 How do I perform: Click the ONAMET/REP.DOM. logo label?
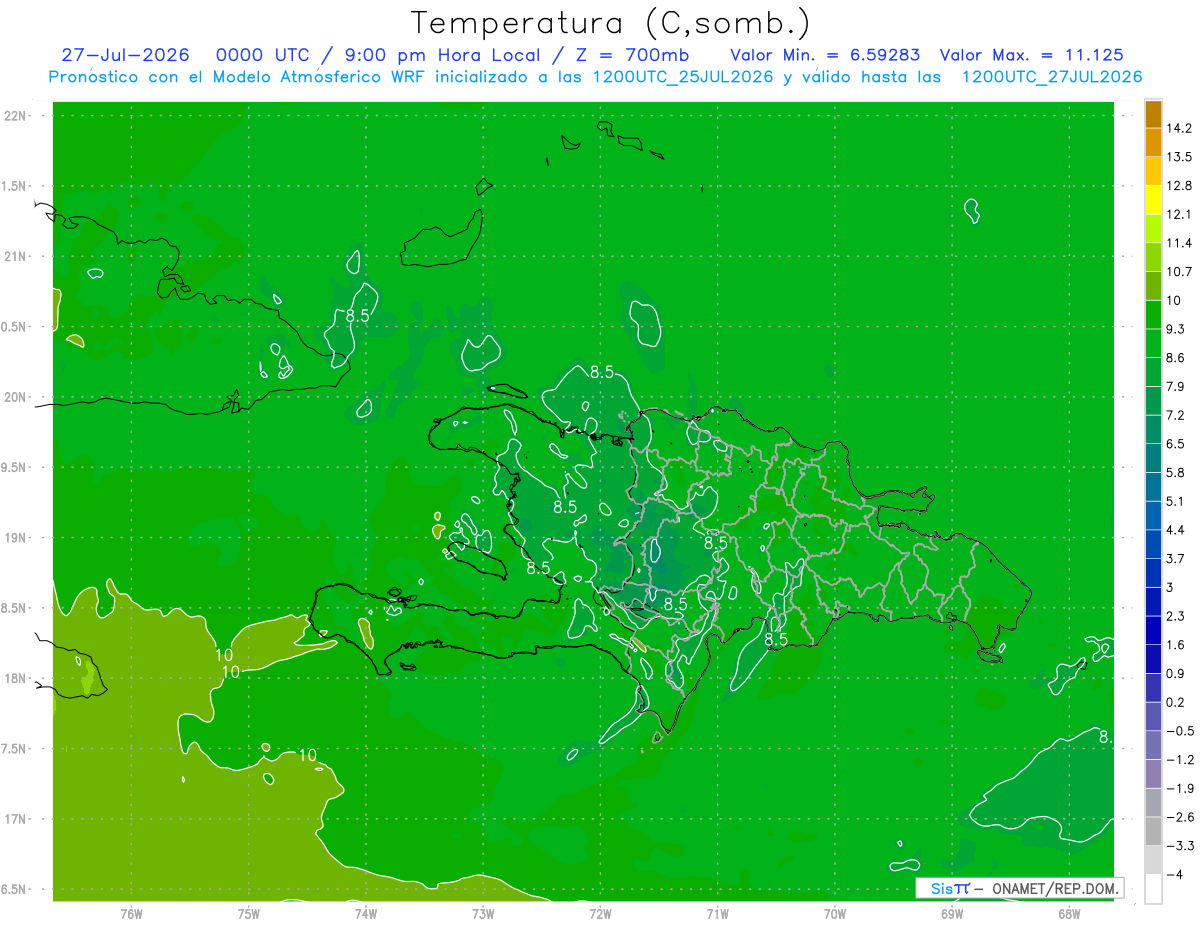1020,888
